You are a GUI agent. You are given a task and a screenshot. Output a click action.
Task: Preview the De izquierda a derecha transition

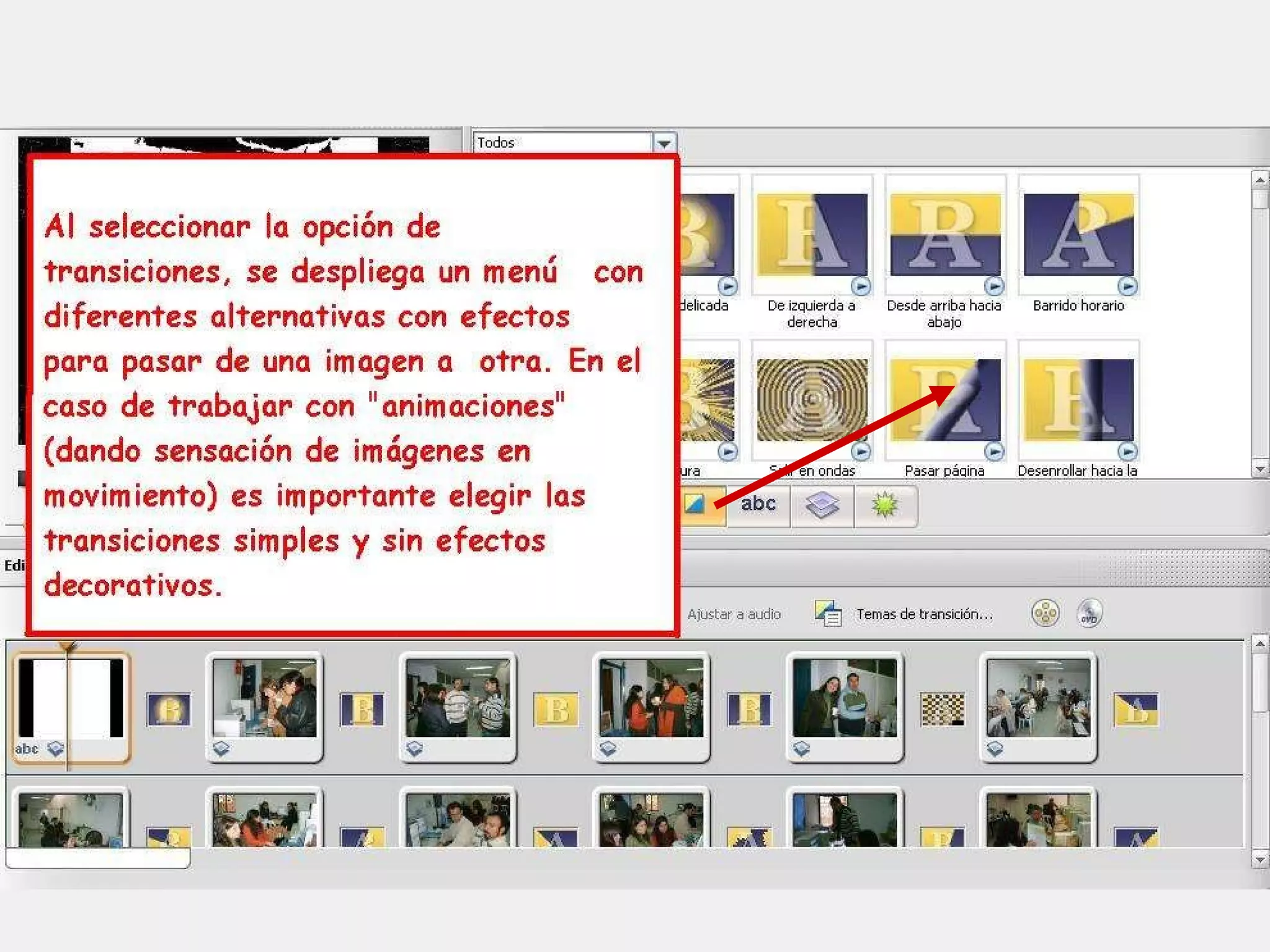861,286
